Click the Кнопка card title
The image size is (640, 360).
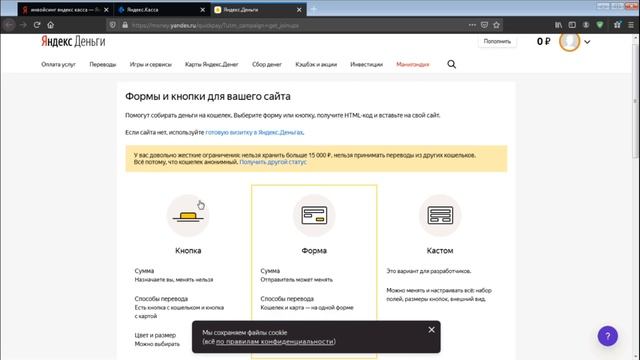coord(188,251)
